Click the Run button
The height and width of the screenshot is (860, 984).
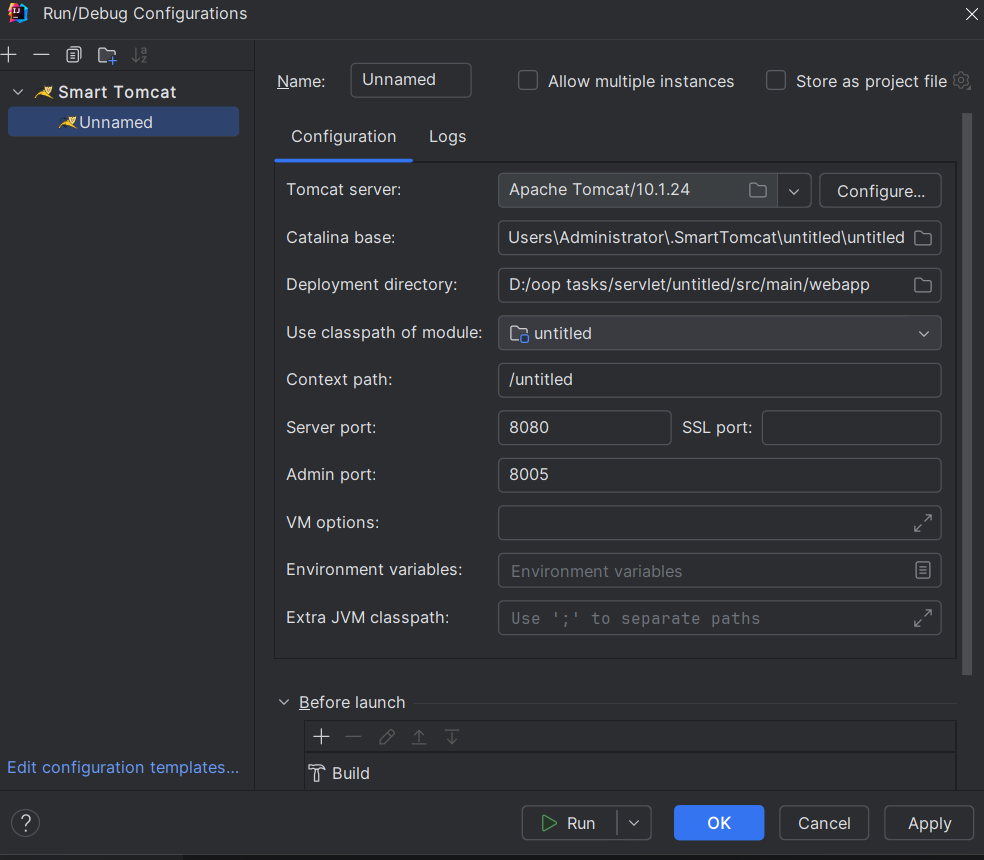click(x=569, y=823)
